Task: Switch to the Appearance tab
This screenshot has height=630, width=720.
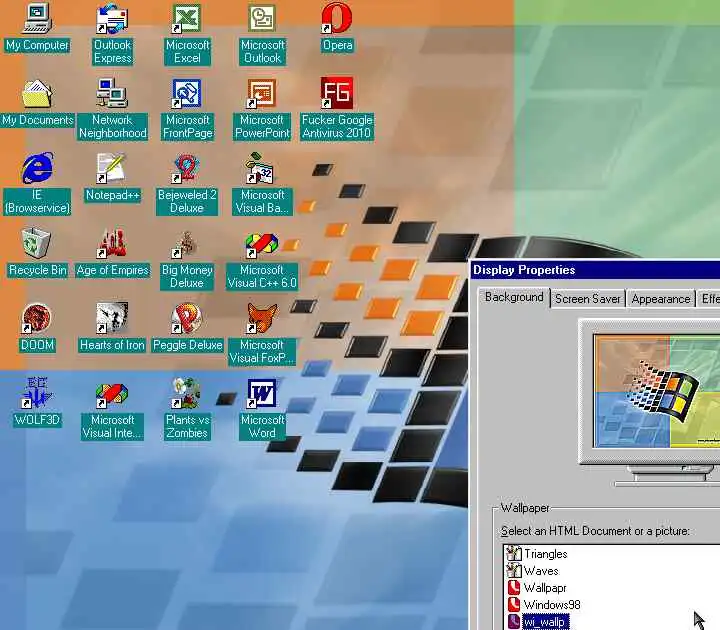Action: [660, 299]
